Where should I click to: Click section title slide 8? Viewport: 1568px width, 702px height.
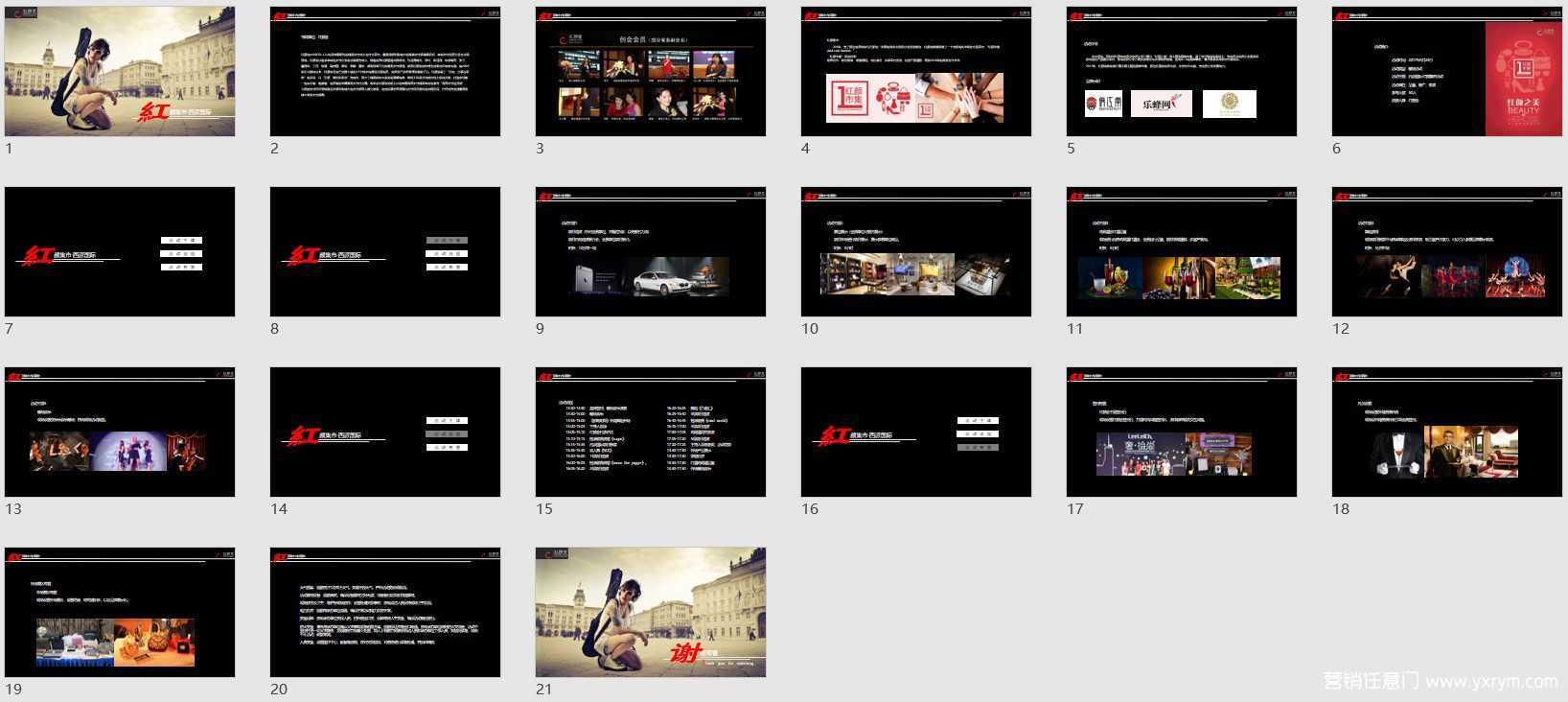tap(385, 252)
